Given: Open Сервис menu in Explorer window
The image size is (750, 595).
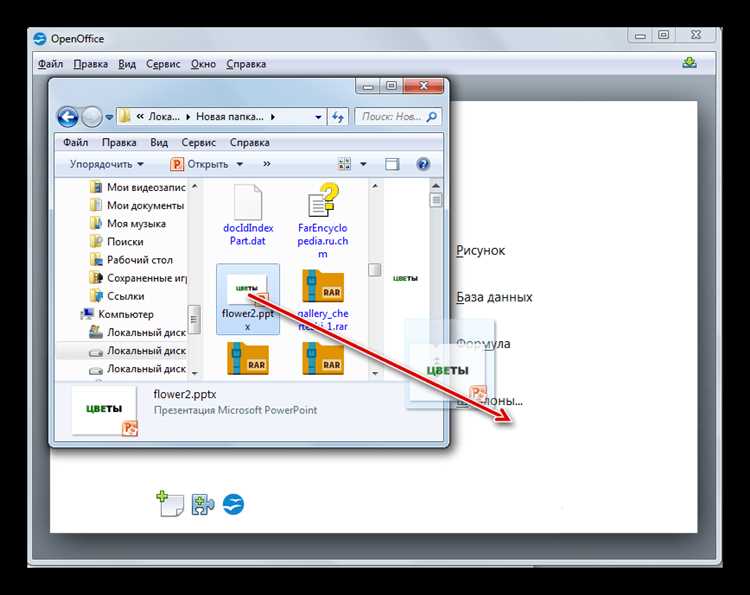Looking at the screenshot, I should pyautogui.click(x=199, y=143).
